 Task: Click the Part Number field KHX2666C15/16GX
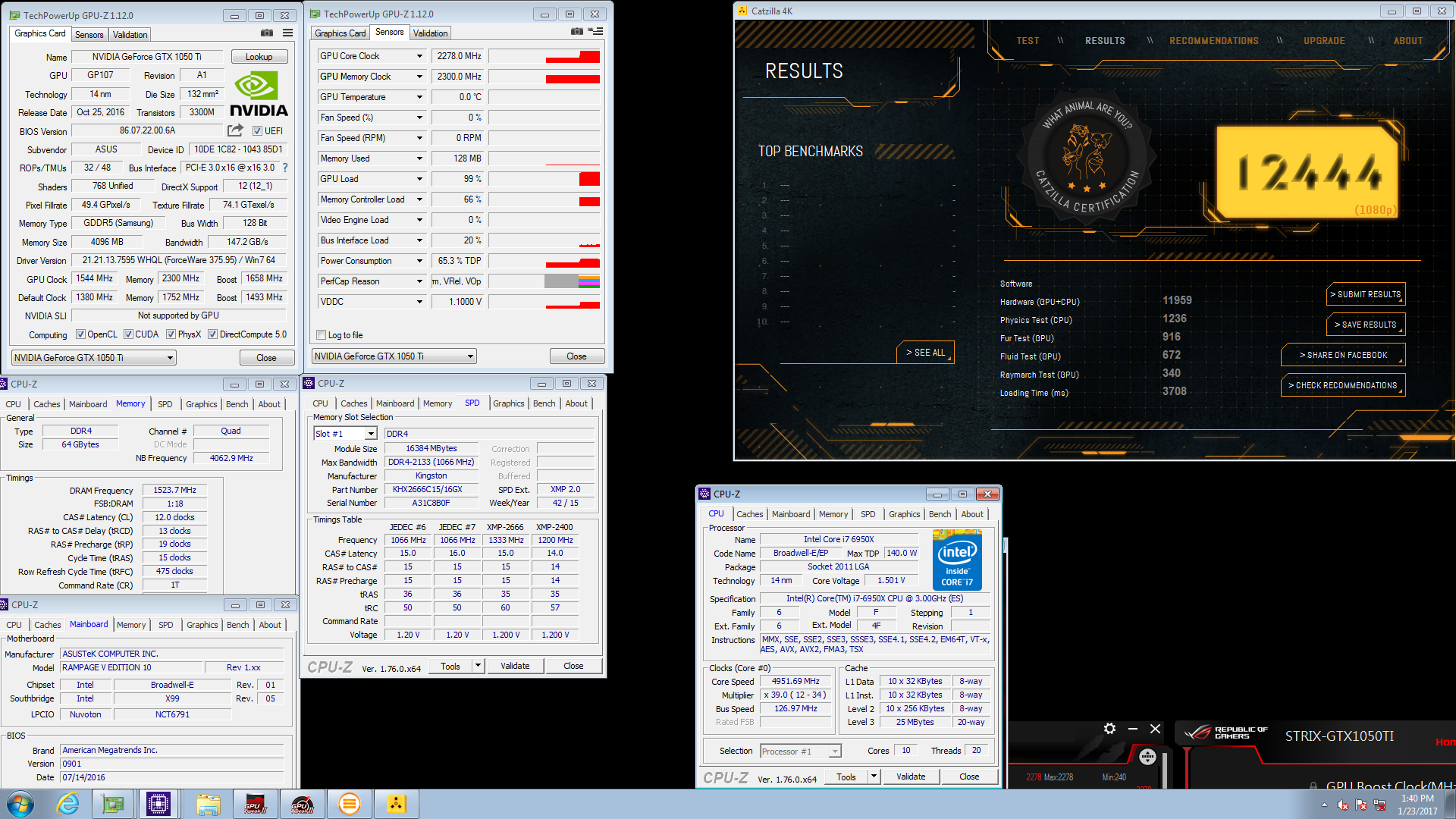(432, 490)
